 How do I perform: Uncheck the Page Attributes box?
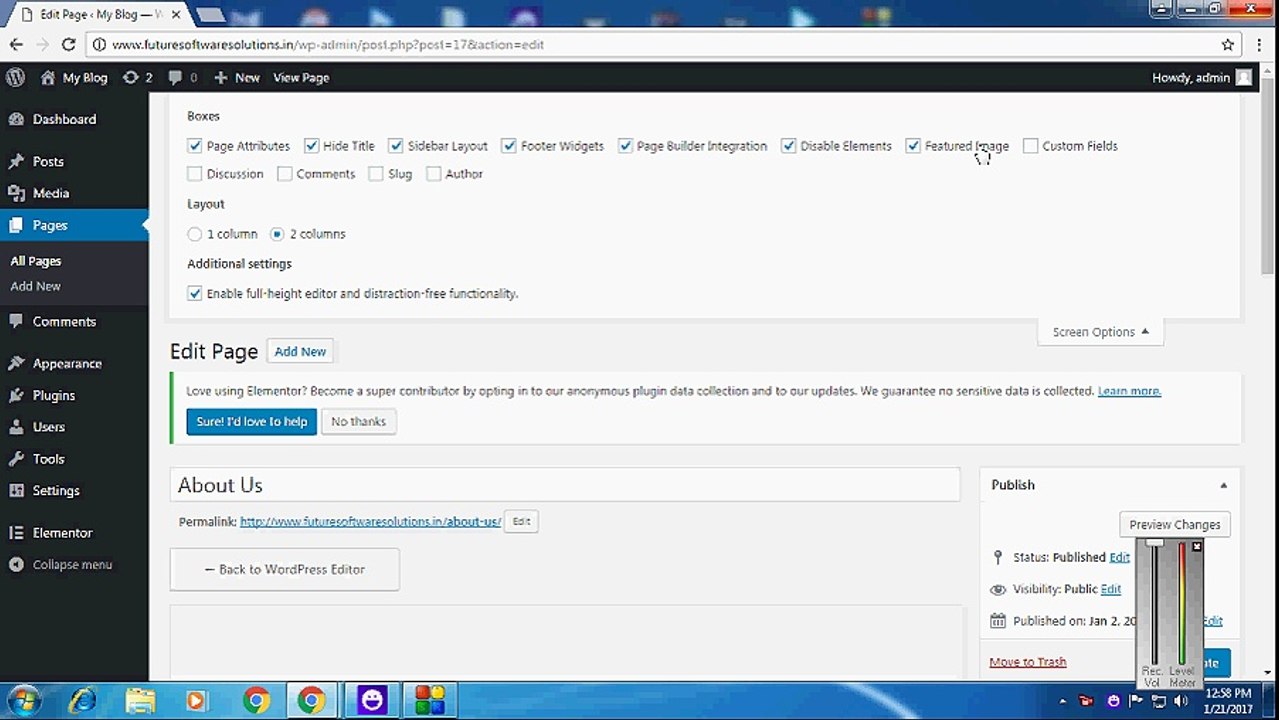click(x=195, y=146)
